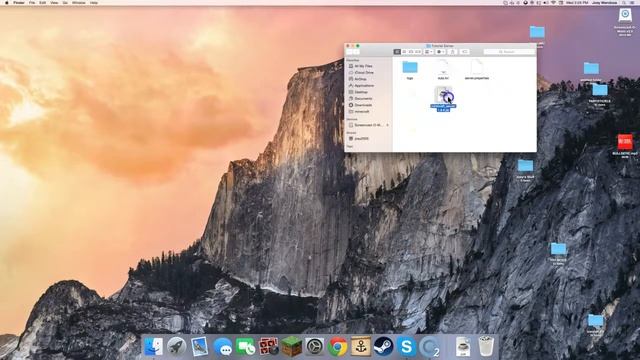Eject the Screencast device in sidebar
Screen dimensions: 640x360
pyautogui.click(x=387, y=125)
